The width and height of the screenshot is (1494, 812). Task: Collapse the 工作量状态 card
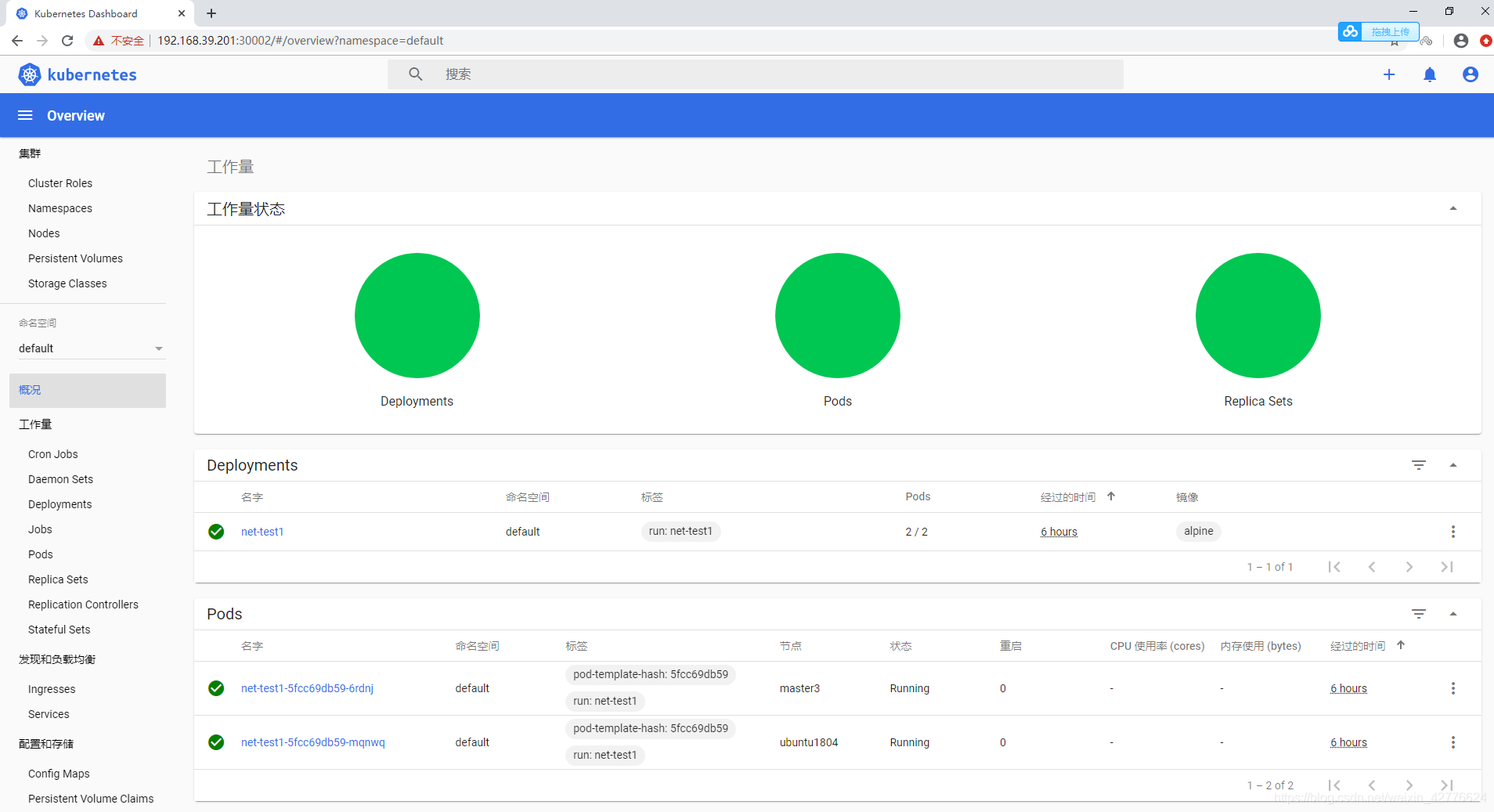coord(1453,208)
